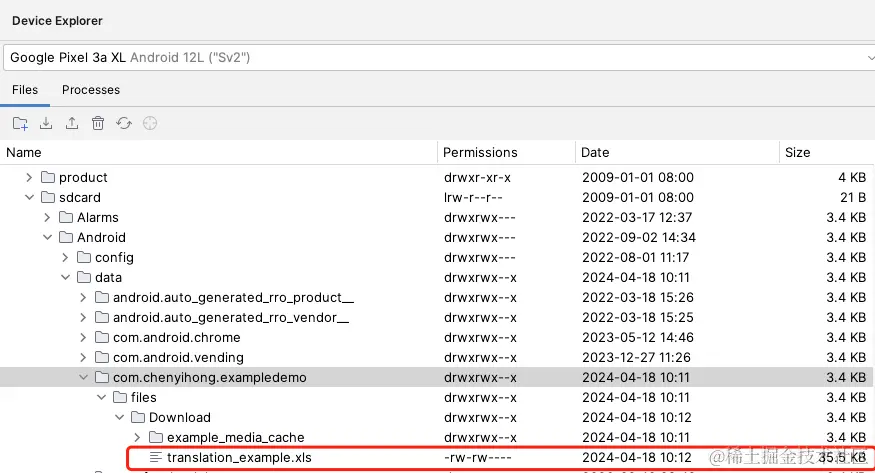Collapse the data folder
Viewport: 875px width, 473px height.
click(x=65, y=278)
